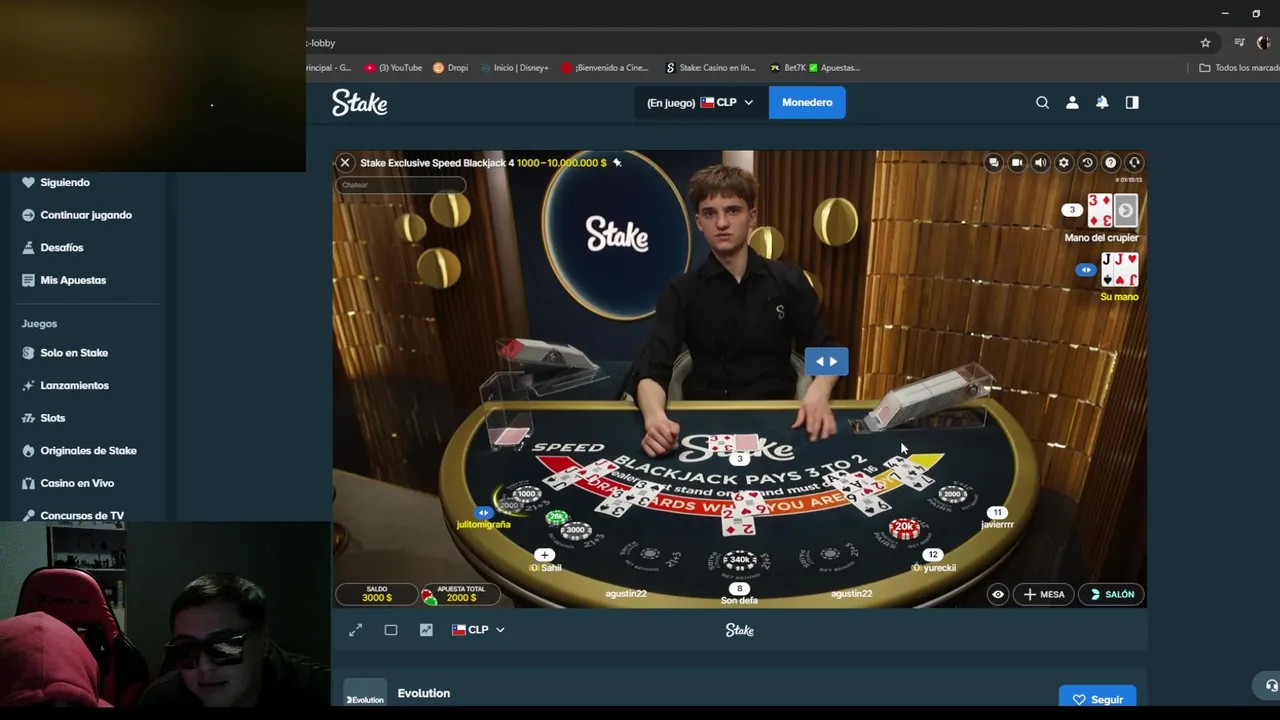This screenshot has height=720, width=1280.
Task: Open Originales de Stake menu item
Action: pyautogui.click(x=88, y=451)
